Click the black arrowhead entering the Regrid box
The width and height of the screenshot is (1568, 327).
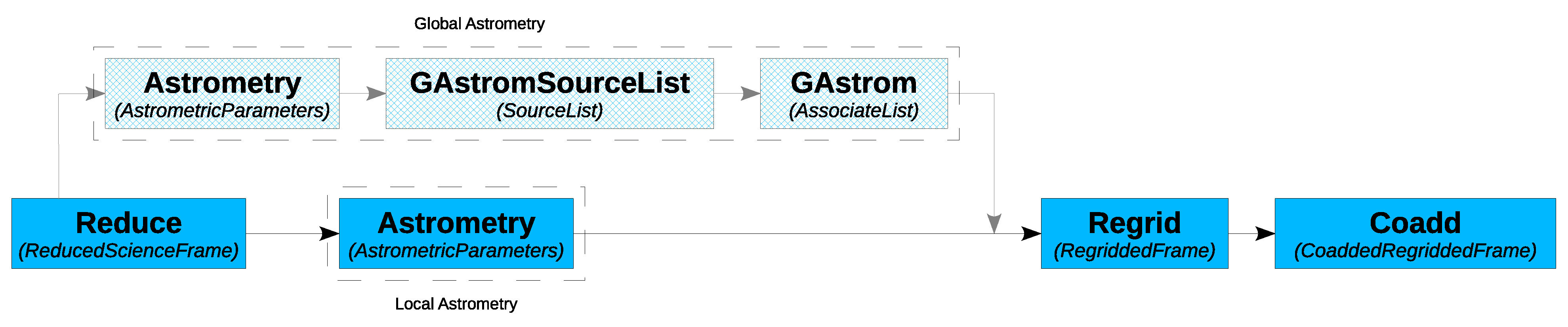point(1031,233)
